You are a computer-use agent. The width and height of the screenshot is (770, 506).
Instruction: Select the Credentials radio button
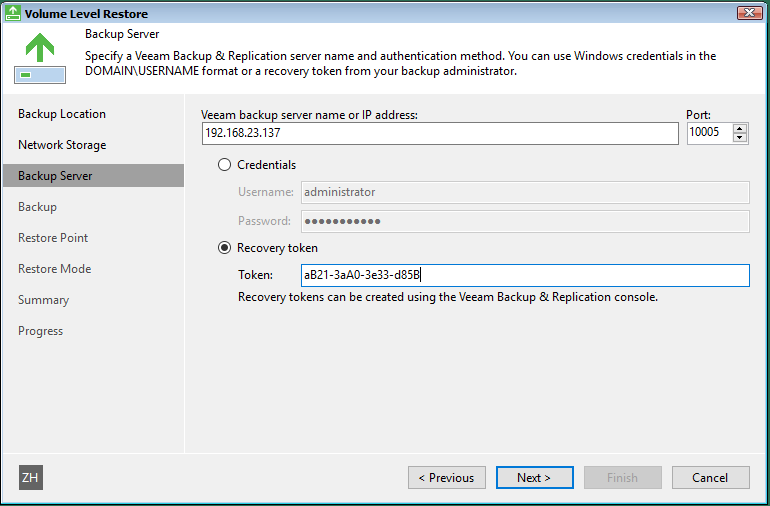224,165
